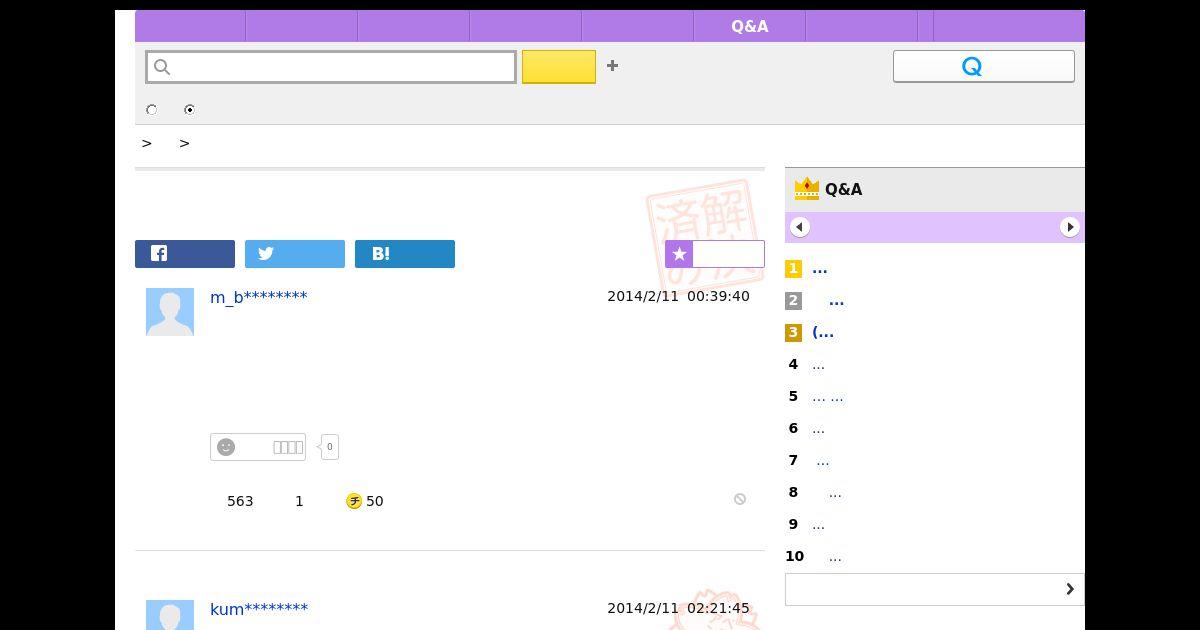Click the reaction count bubble showing 0

point(329,447)
